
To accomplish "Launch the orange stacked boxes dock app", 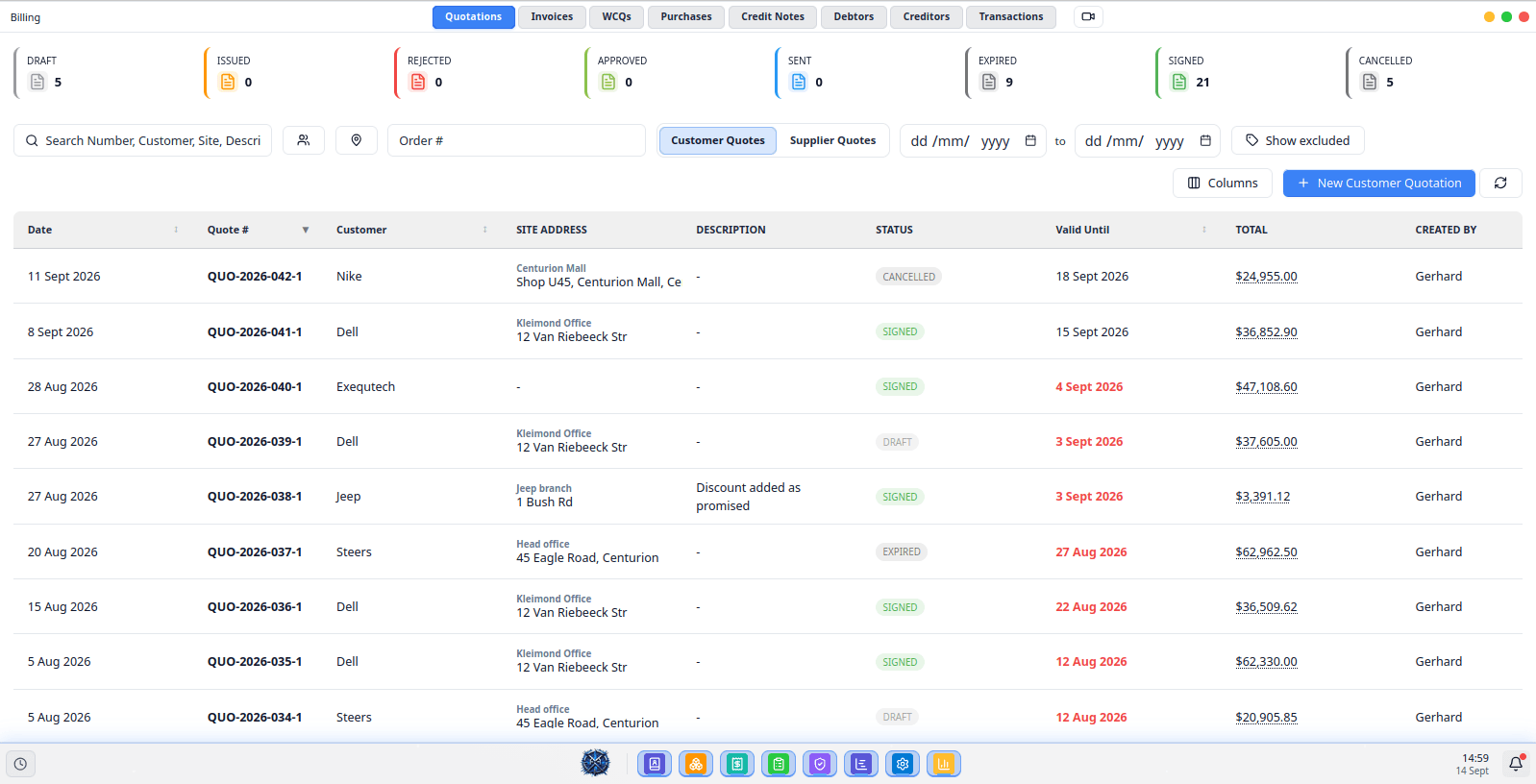I will (696, 764).
